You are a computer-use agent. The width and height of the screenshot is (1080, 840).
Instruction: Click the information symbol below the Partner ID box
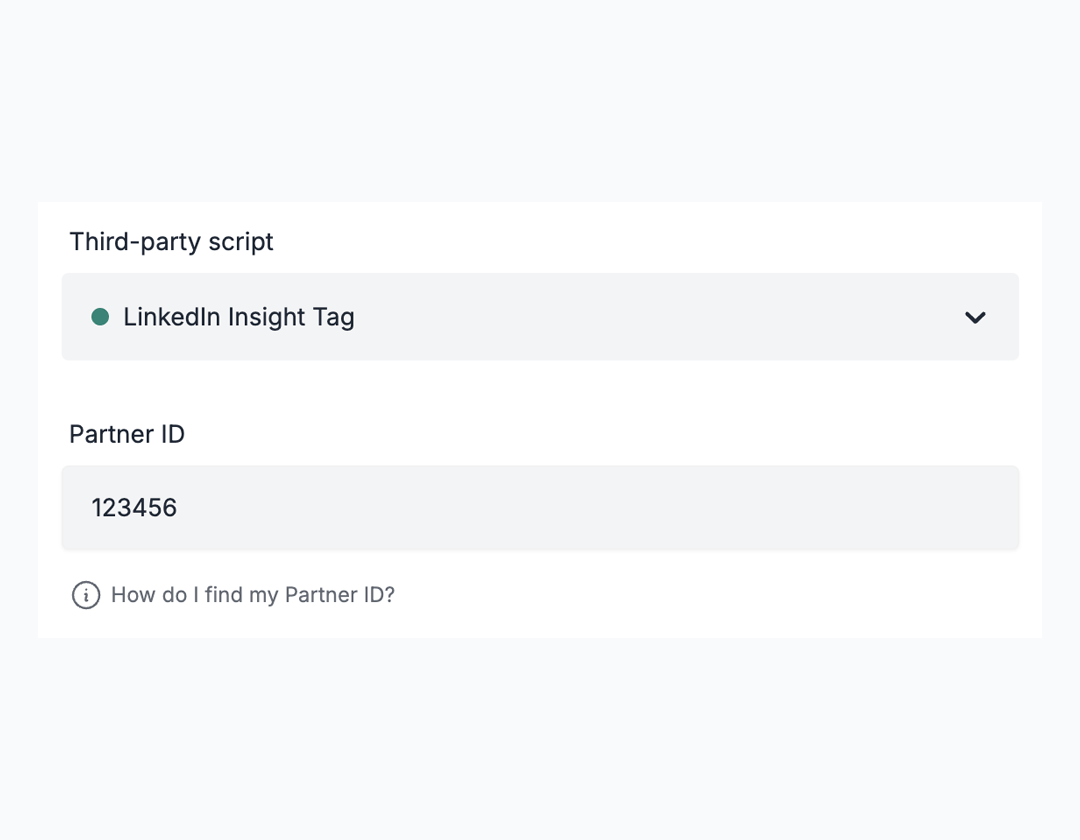pos(86,595)
